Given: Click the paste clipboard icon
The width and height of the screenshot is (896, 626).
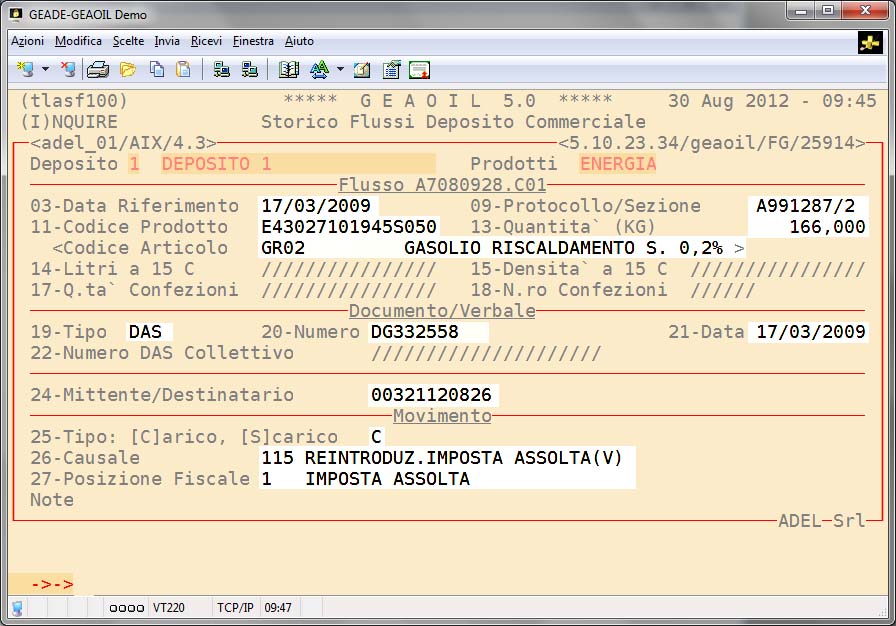Looking at the screenshot, I should pos(183,69).
